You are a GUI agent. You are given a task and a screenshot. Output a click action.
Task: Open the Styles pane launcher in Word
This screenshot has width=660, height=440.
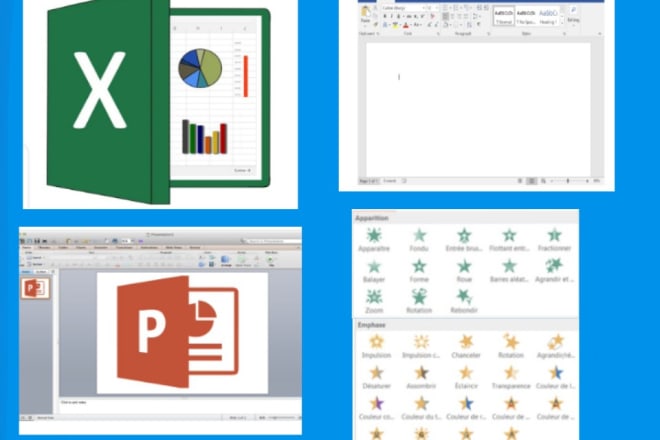tap(564, 34)
